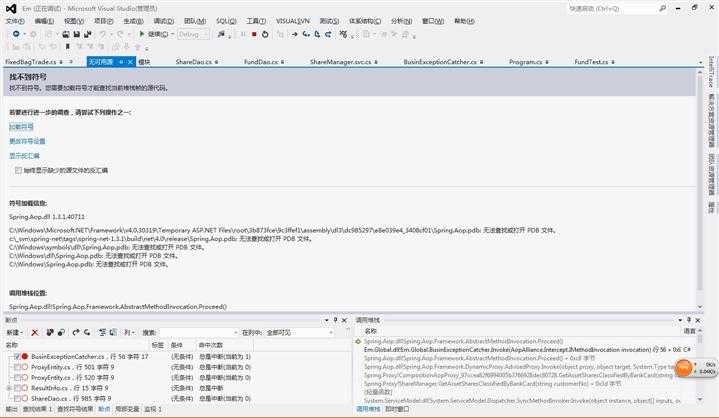This screenshot has width=719, height=418.
Task: Open the Columns dropdown in Breakpoints
Action: click(x=129, y=332)
